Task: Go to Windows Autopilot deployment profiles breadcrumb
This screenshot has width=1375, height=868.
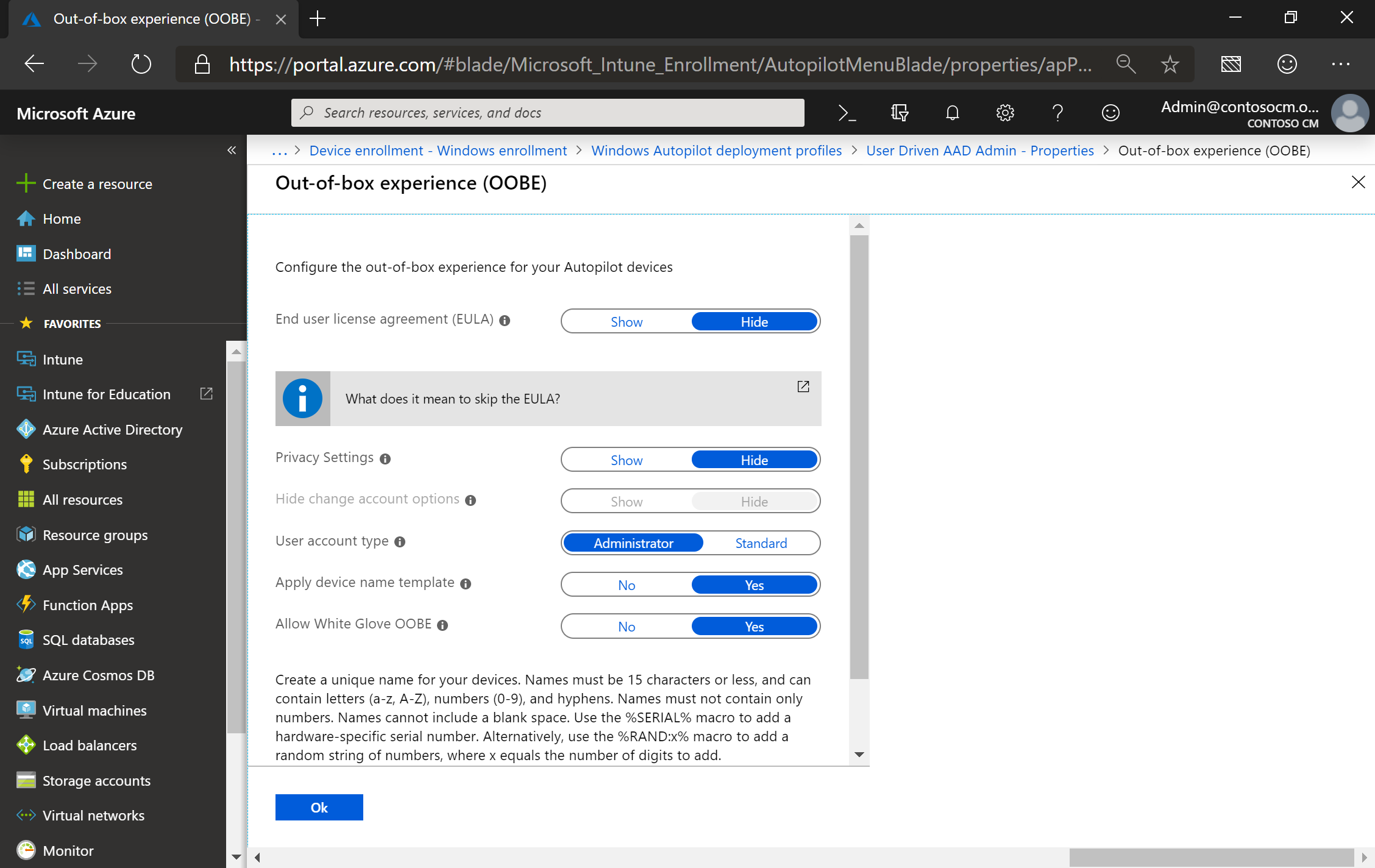Action: coord(716,151)
